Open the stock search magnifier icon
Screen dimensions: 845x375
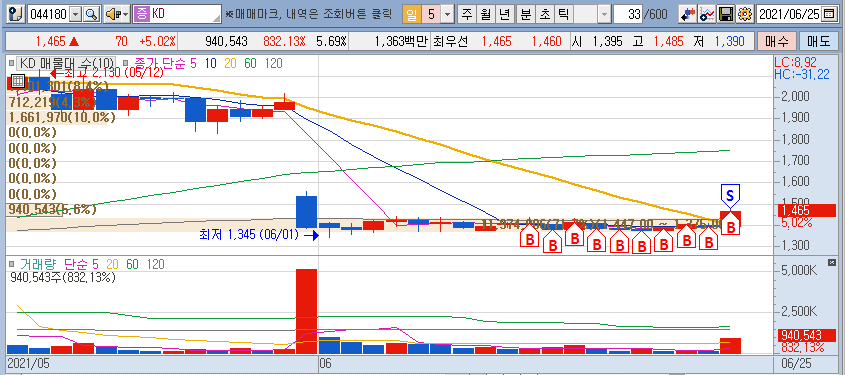[x=92, y=15]
